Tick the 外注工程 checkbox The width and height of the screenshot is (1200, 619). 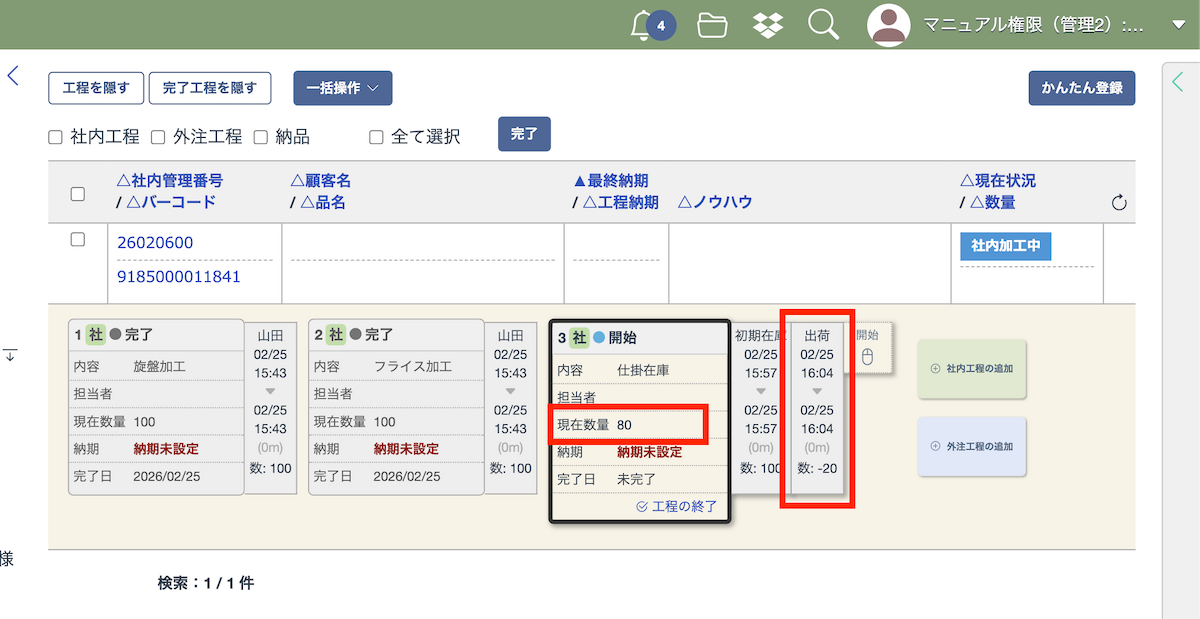[158, 137]
